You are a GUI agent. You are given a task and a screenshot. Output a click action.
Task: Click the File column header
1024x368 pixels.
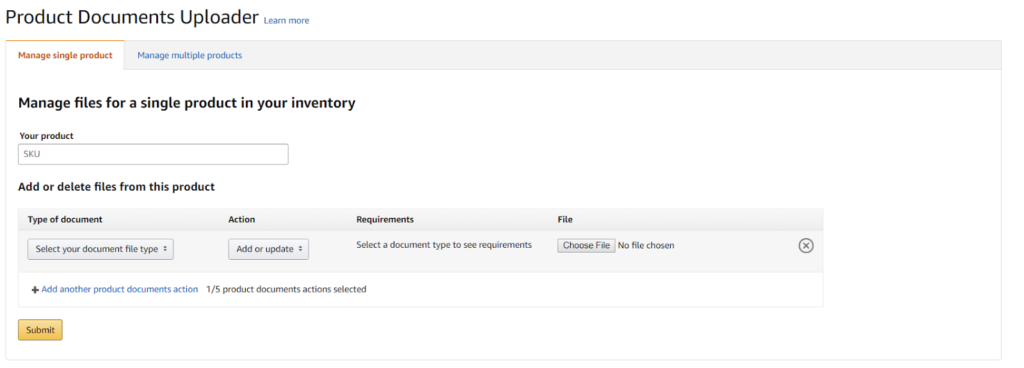click(x=565, y=219)
